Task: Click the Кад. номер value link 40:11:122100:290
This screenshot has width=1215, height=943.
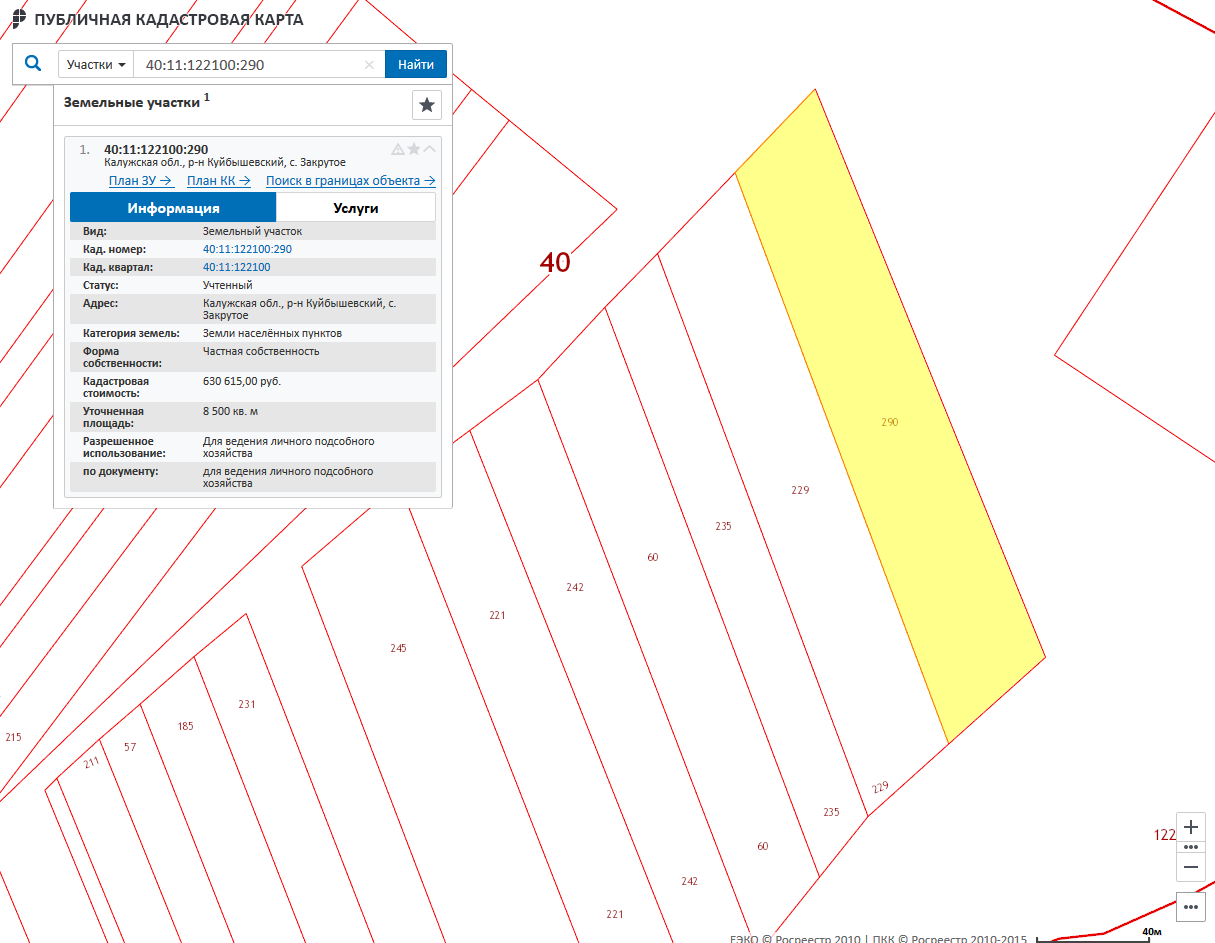Action: [x=247, y=249]
